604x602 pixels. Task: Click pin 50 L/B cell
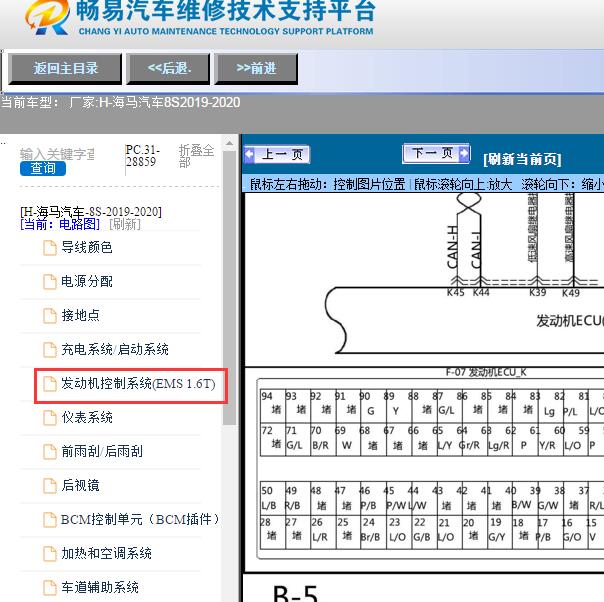click(273, 498)
